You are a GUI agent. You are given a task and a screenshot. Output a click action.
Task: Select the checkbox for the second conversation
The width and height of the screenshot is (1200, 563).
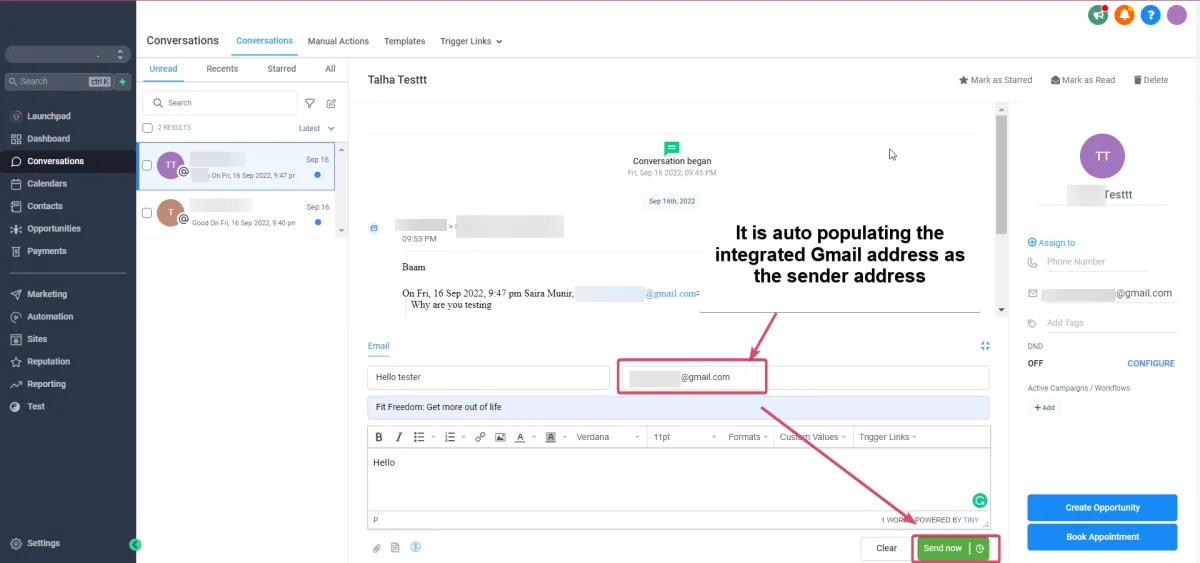click(x=148, y=213)
